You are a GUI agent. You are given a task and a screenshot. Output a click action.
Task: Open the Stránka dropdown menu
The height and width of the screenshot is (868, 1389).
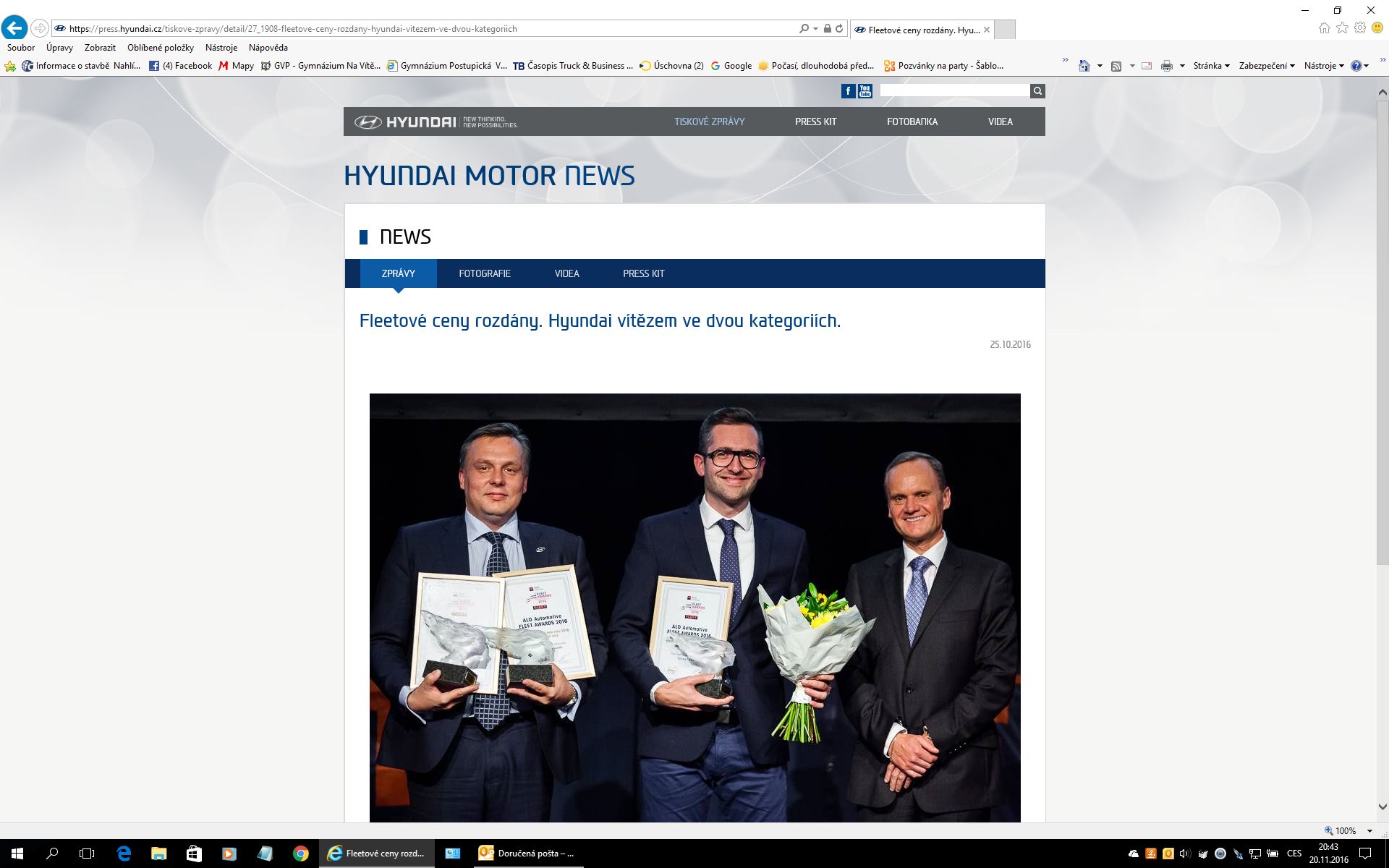coord(1212,66)
